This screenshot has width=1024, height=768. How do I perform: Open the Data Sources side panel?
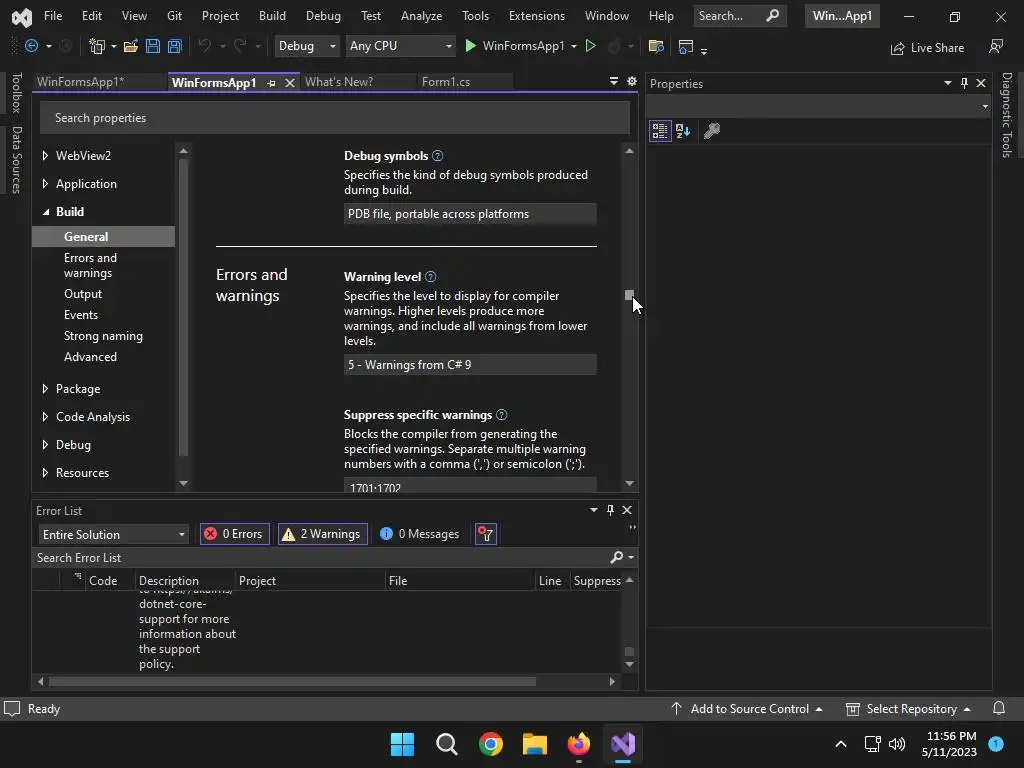point(16,160)
